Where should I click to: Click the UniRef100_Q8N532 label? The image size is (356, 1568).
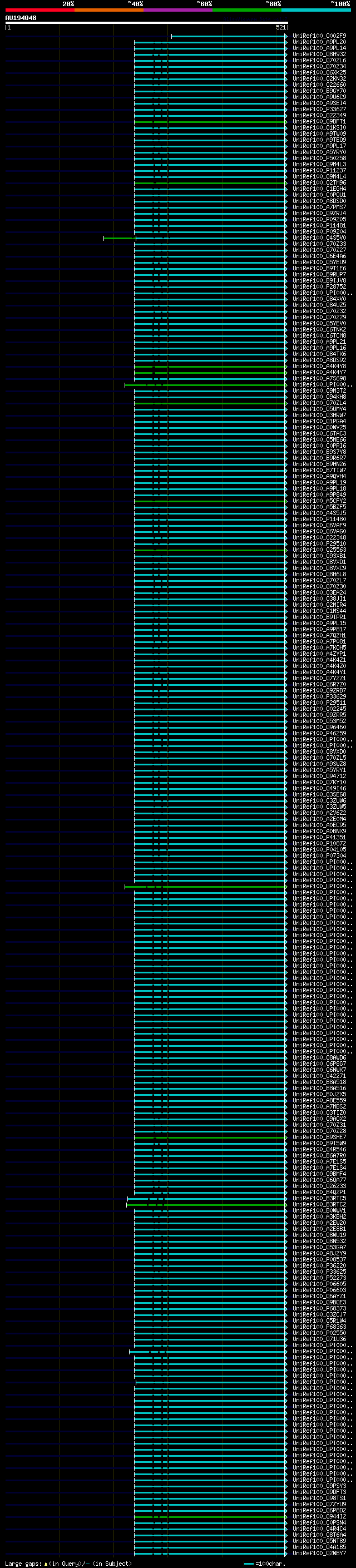coord(319,1240)
